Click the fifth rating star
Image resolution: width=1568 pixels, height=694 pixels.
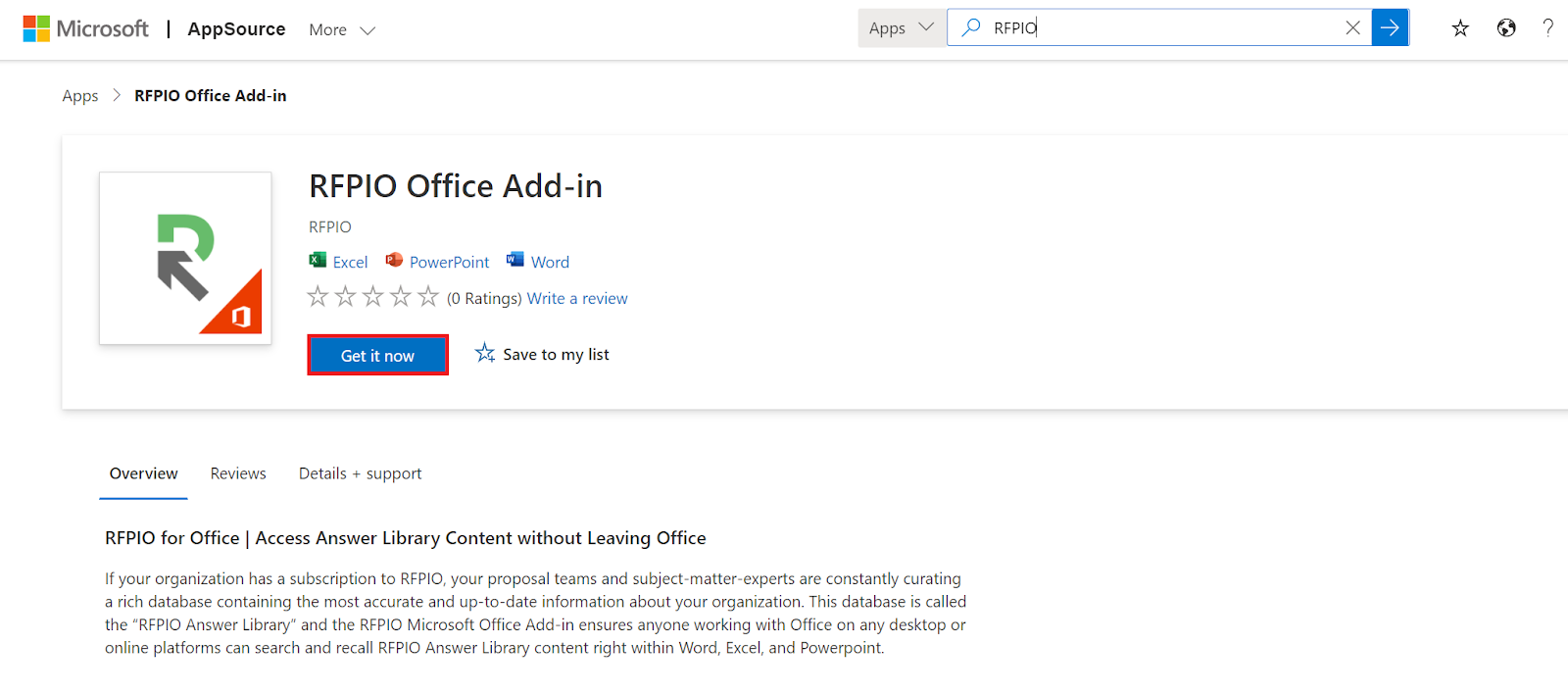click(x=428, y=296)
